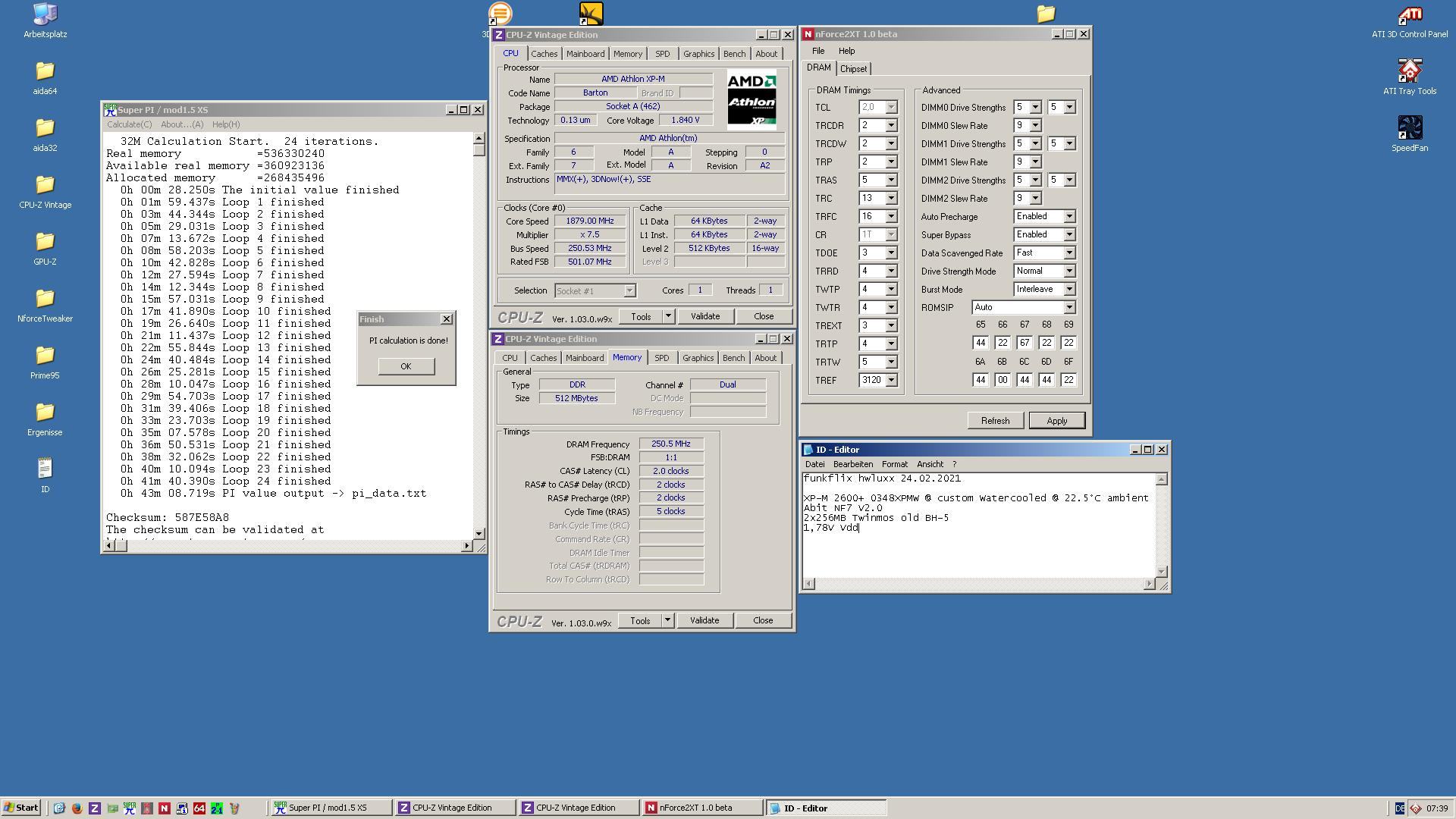Click the '1,78V Vdd' line in Editor

pyautogui.click(x=831, y=528)
